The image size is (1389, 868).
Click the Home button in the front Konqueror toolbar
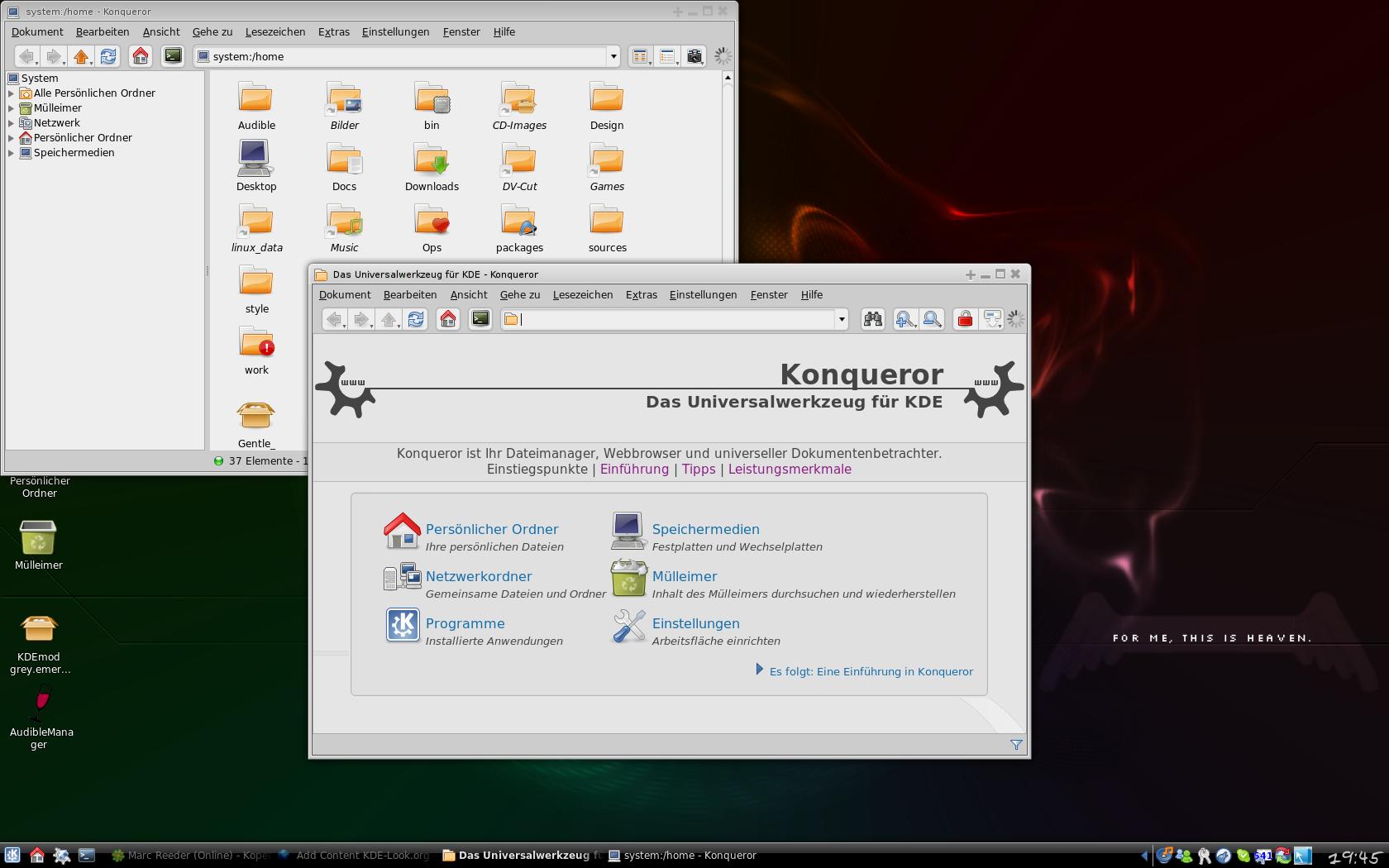coord(448,319)
